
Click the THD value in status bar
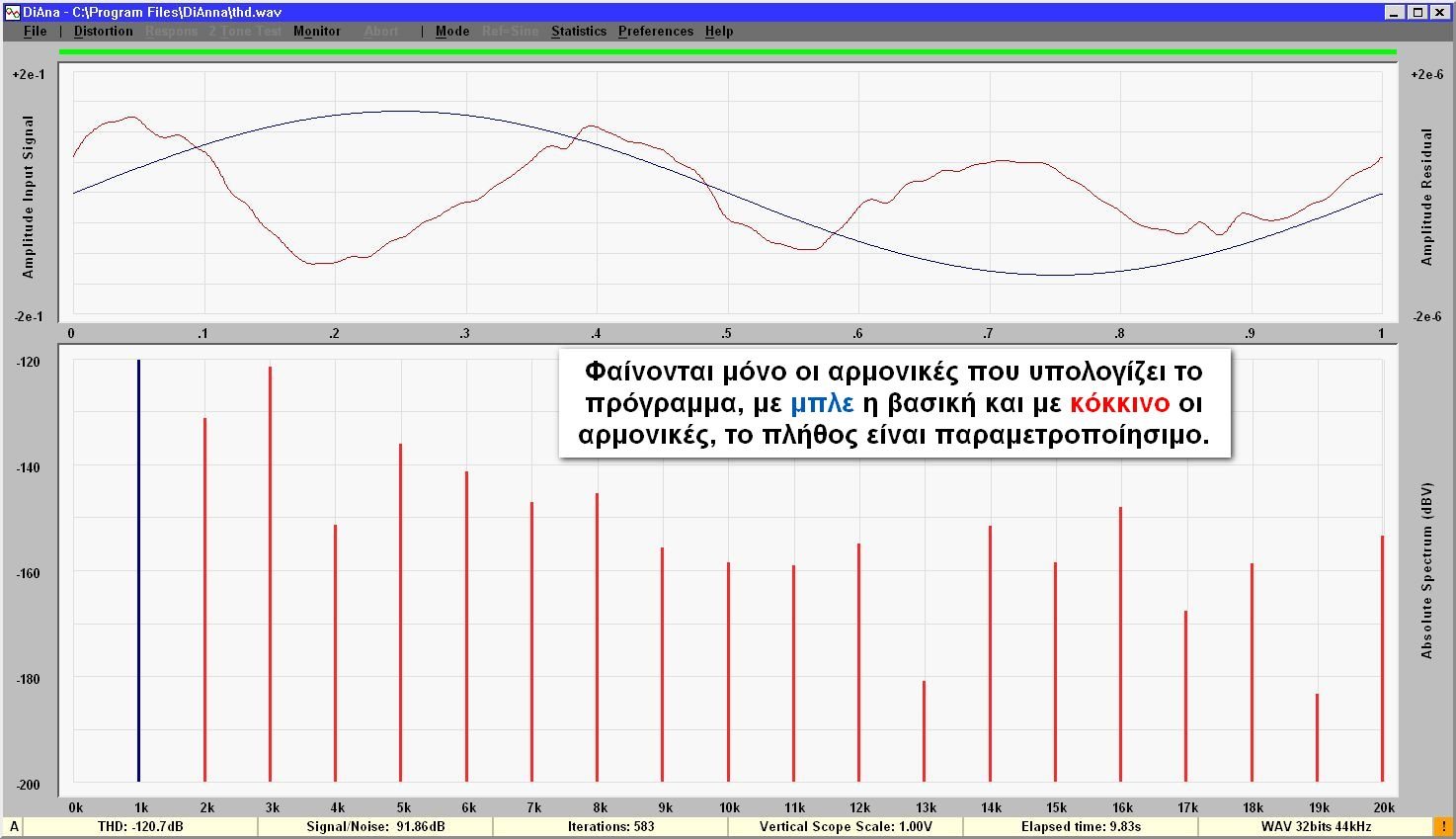click(x=139, y=826)
